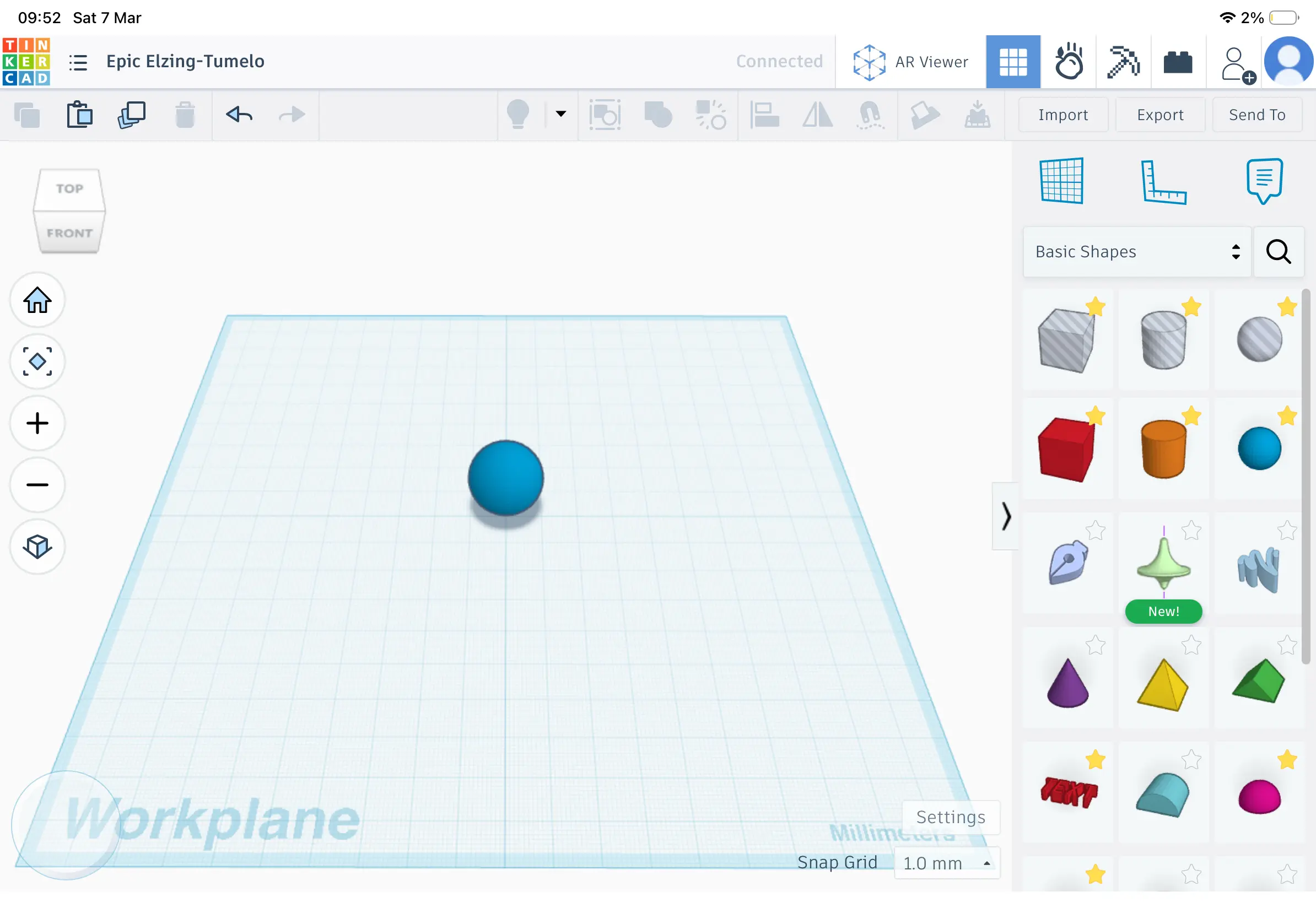Viewport: 1316px width, 919px height.
Task: Pick the green Roof shape
Action: 1259,682
